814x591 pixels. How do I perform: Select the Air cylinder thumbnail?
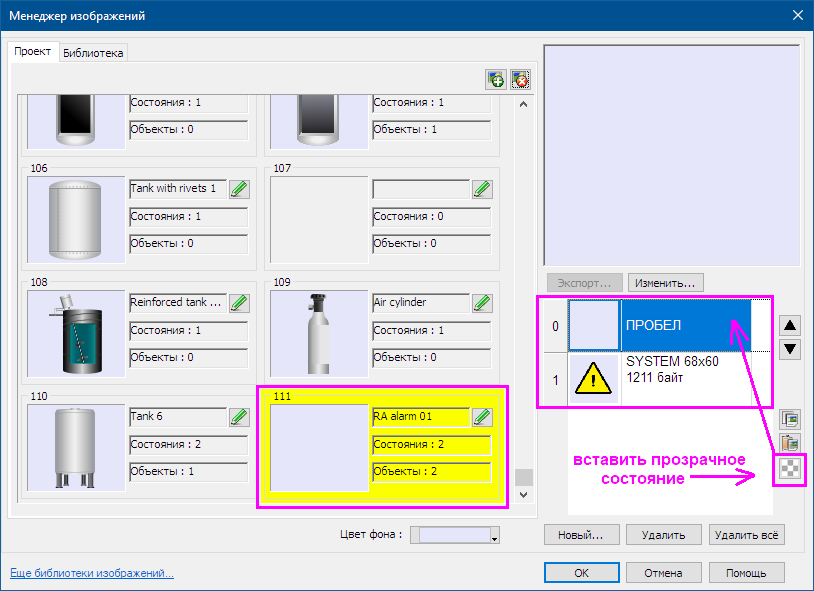[319, 333]
